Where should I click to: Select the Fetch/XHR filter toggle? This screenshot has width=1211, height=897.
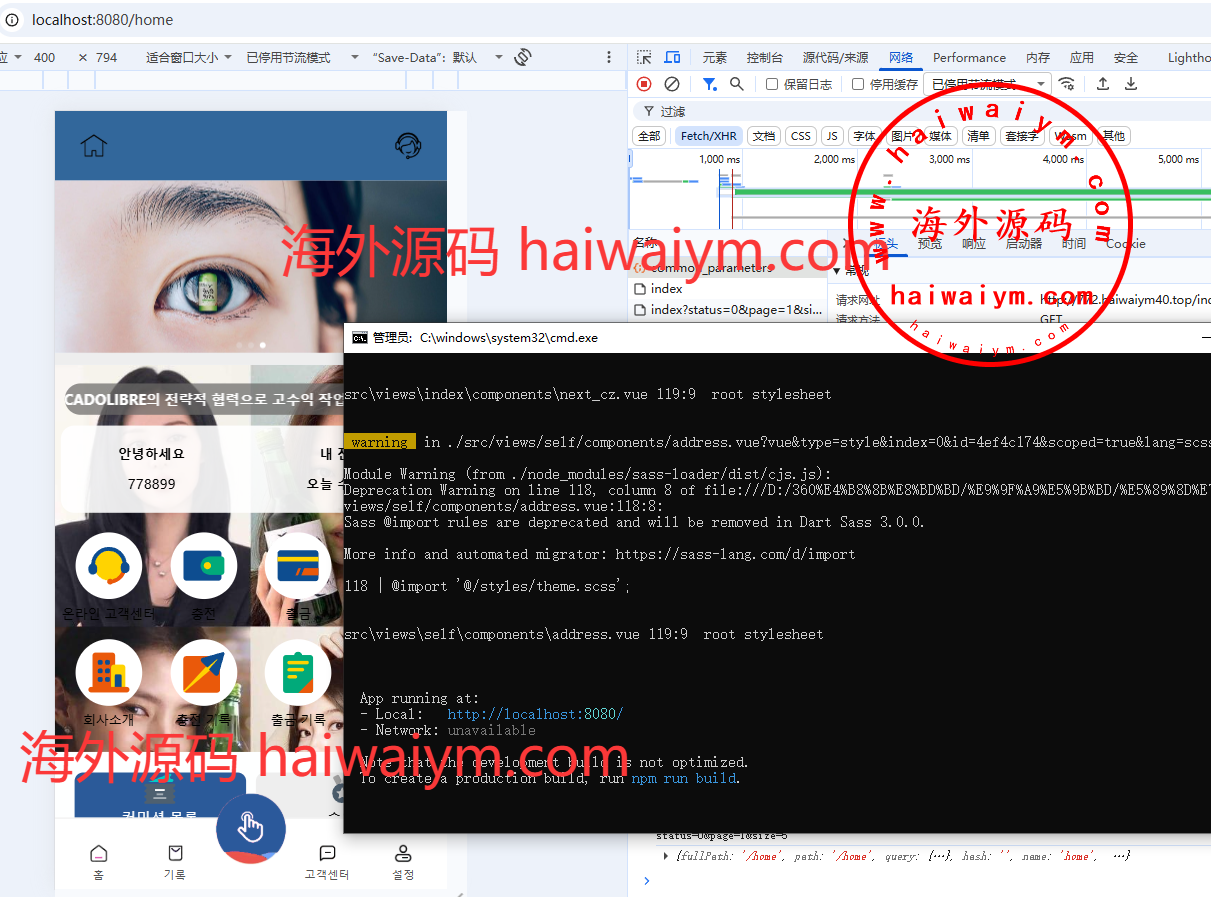pos(709,136)
